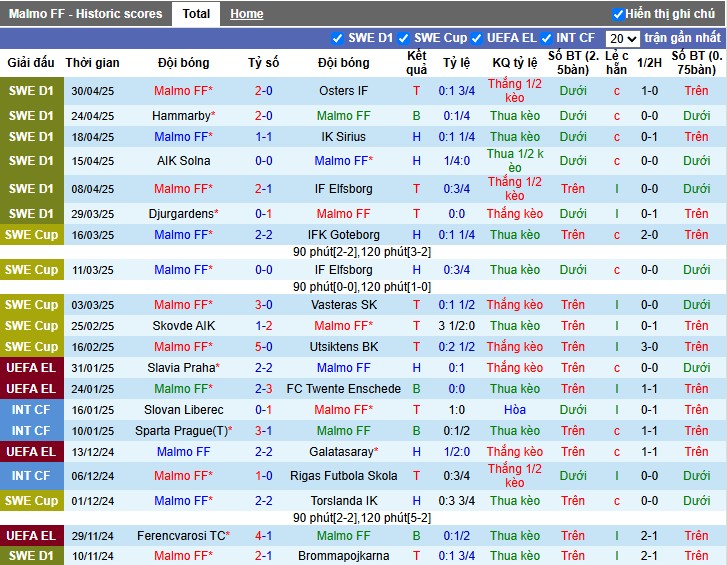The image size is (727, 565).
Task: Open AIK Solna team link
Action: 184,161
